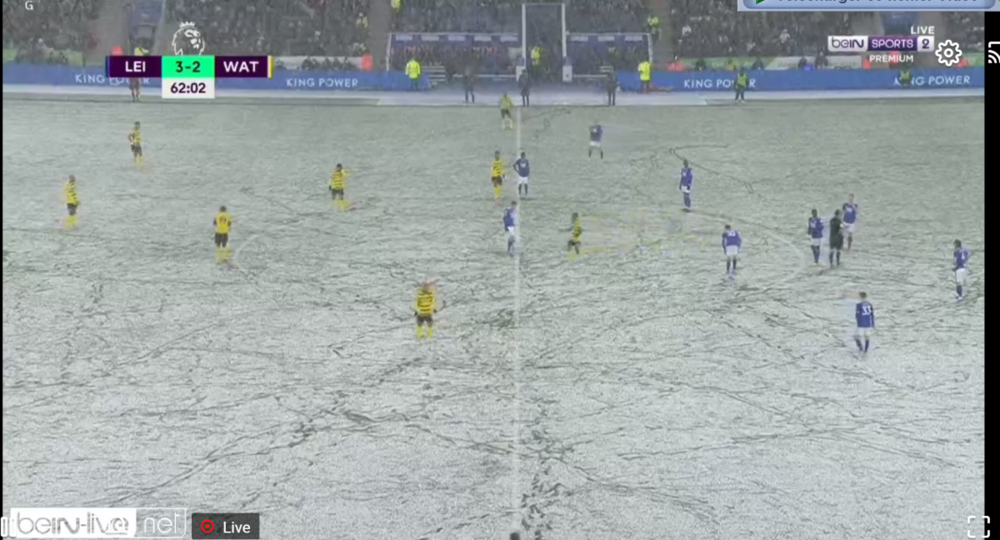Cast the stream to another device
Screen dimensions: 1000x540
click(x=994, y=53)
